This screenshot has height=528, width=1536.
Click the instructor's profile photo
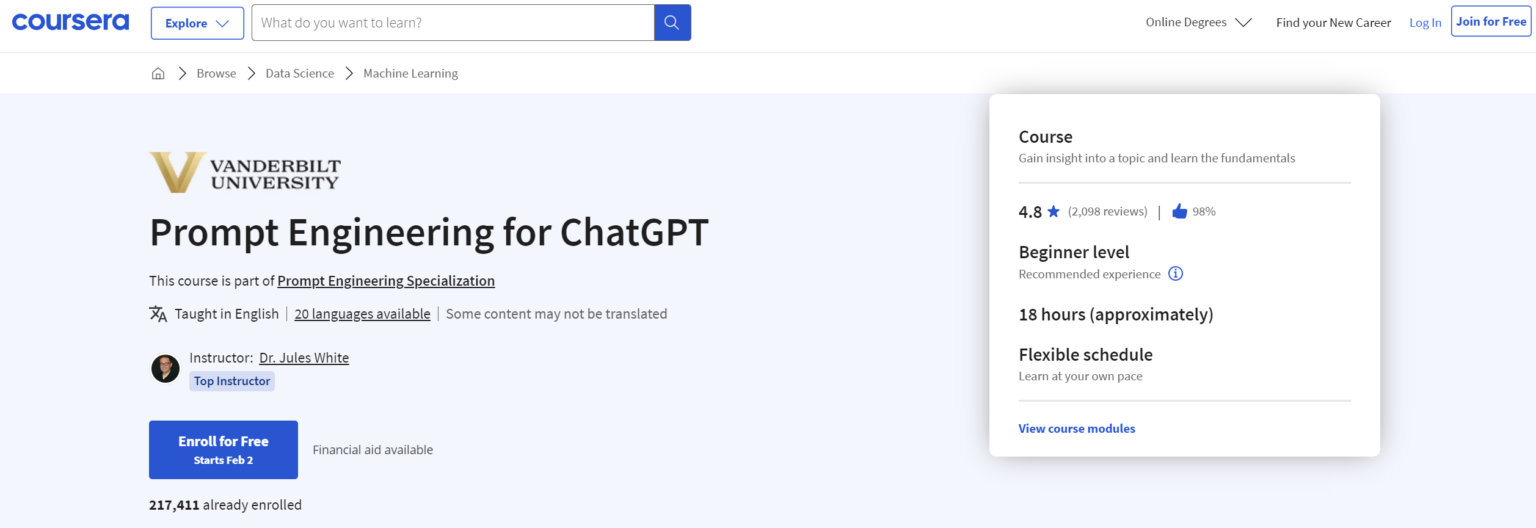pos(165,368)
